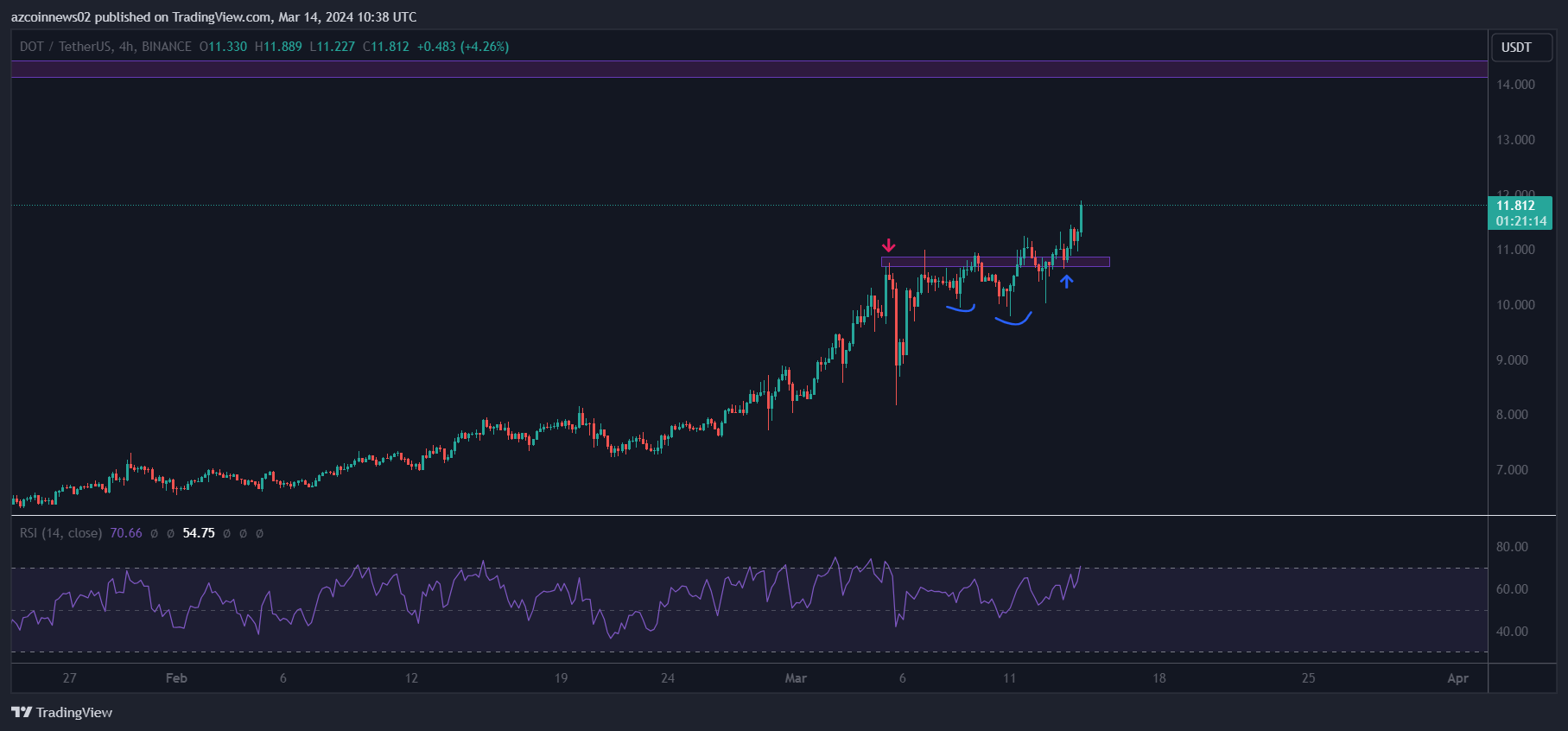The image size is (1568, 731).
Task: Click the published-on TradingView.com header text
Action: pyautogui.click(x=213, y=17)
